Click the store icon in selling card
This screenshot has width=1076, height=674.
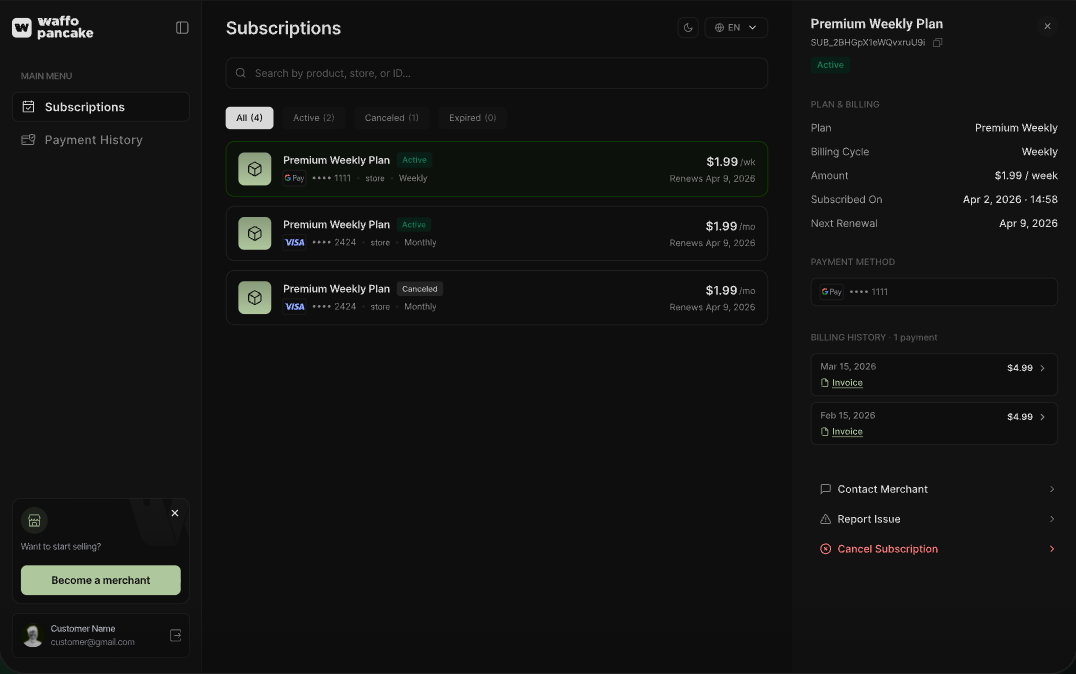34,521
